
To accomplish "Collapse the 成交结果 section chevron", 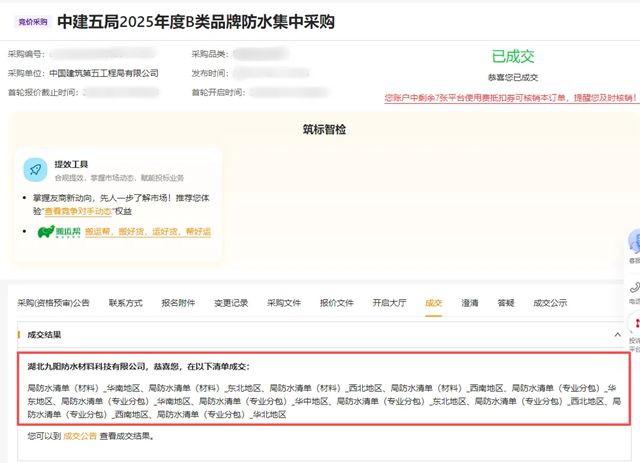I will click(x=617, y=334).
